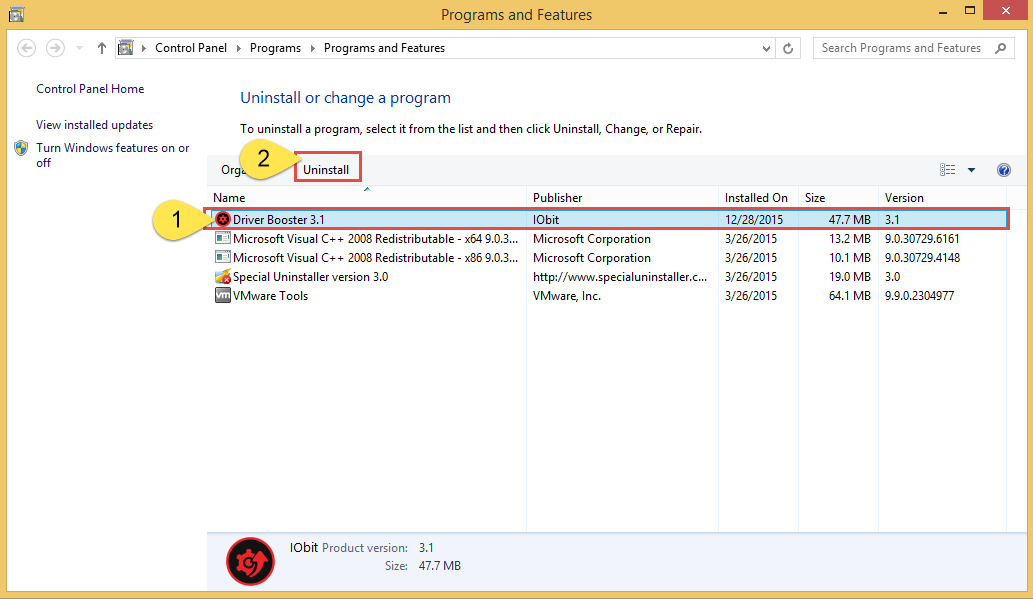Click the Visual C++ x64 installer icon
1033x599 pixels.
point(223,239)
